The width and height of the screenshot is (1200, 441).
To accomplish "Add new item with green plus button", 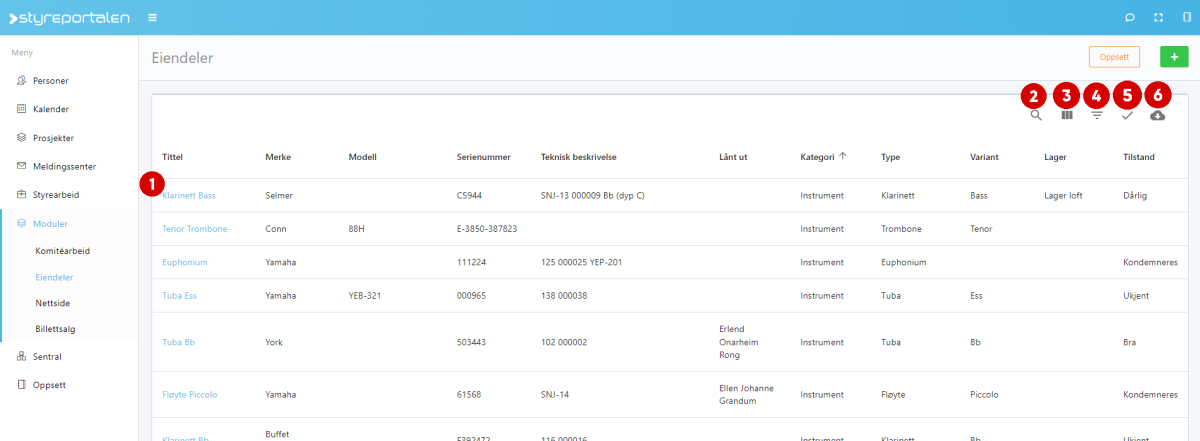I will 1174,57.
